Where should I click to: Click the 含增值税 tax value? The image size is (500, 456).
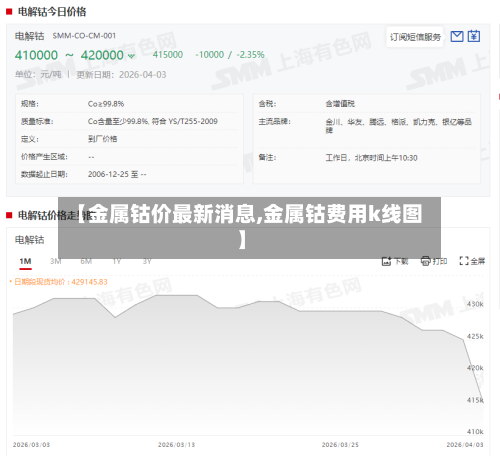[340, 104]
